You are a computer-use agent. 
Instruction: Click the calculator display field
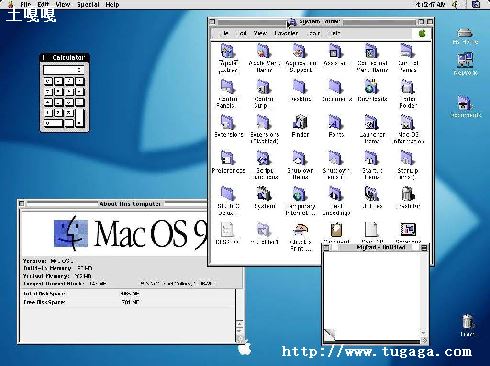pos(64,70)
